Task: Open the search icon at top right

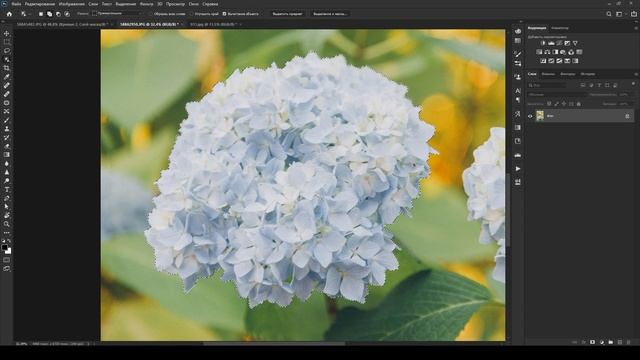Action: (x=609, y=14)
